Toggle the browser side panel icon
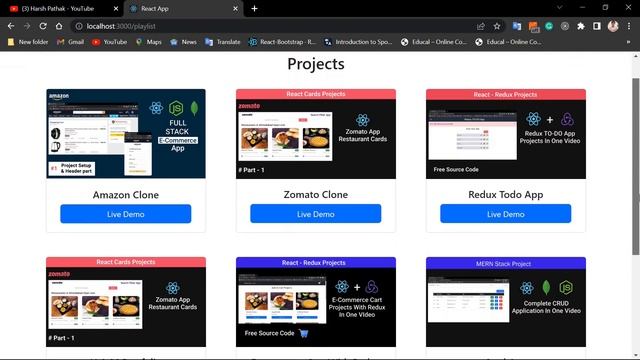Screen dimensions: 640x360 (x=597, y=26)
